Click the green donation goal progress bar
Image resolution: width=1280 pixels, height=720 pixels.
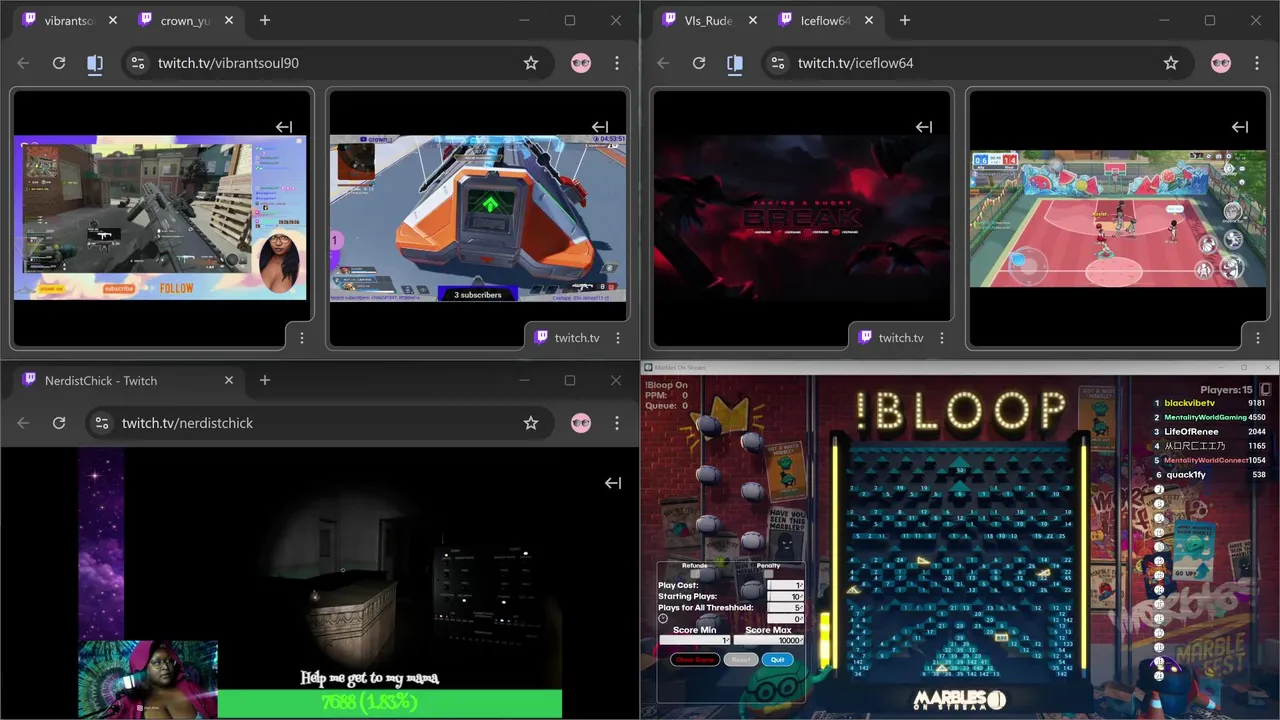tap(389, 703)
